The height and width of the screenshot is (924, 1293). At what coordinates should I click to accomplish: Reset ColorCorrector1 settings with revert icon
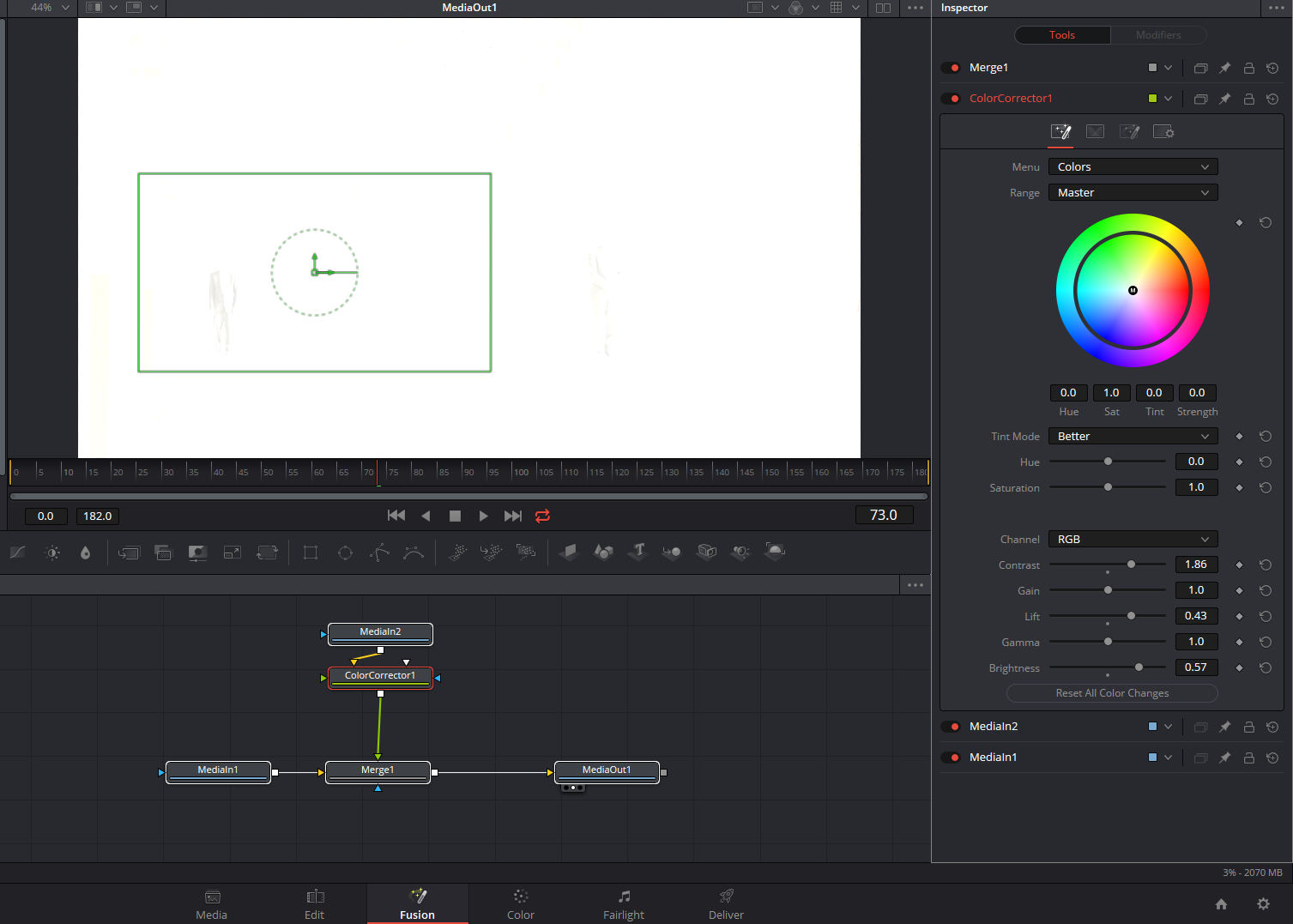(x=1272, y=99)
